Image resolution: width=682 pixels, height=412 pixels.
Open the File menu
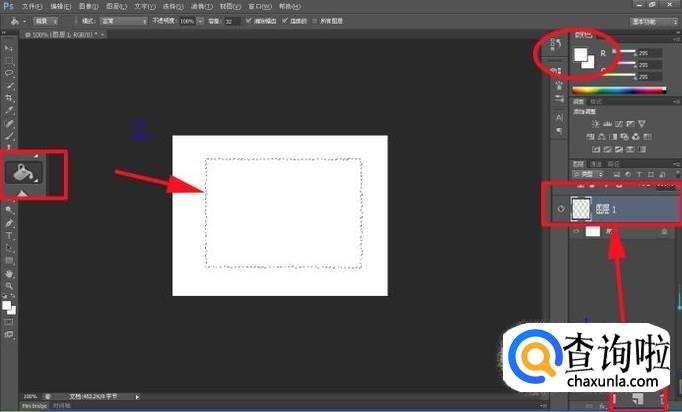coord(32,7)
